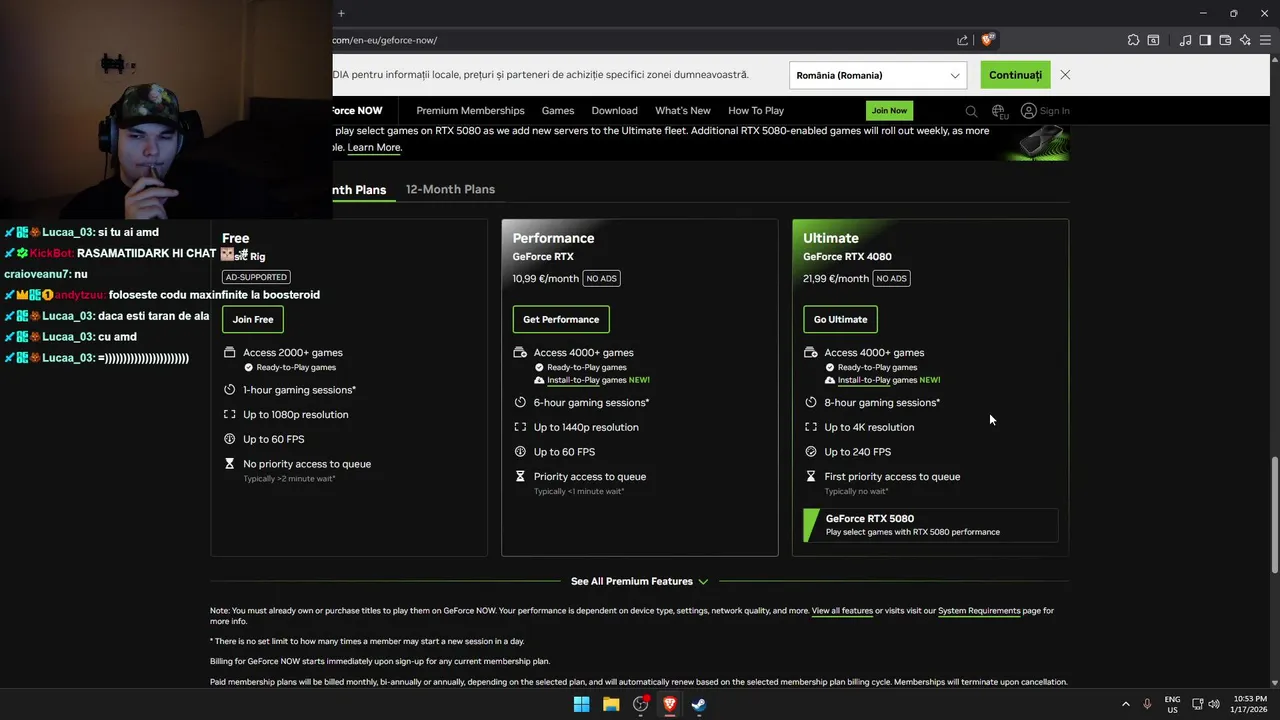
Task: Open the România (Romania) country dropdown
Action: click(x=877, y=75)
